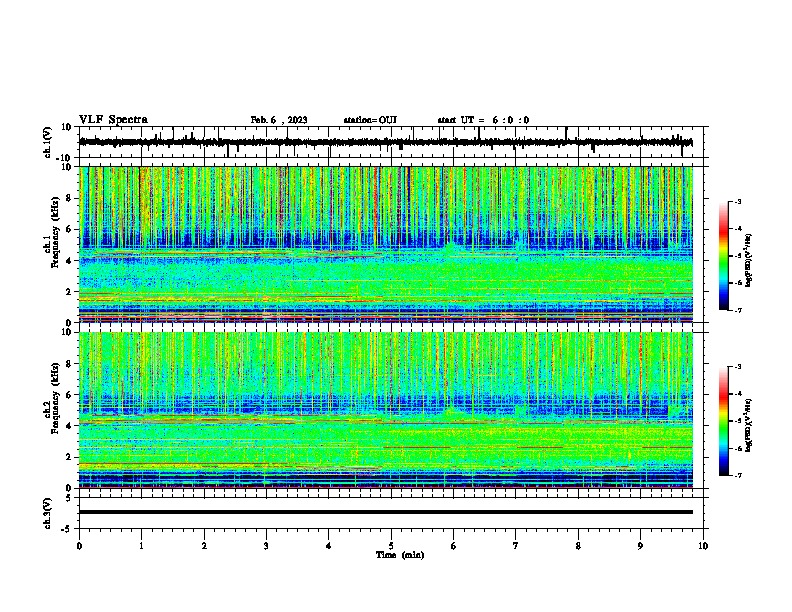This screenshot has width=792, height=612.
Task: Click the ch.2 color scale bar
Action: point(724,421)
